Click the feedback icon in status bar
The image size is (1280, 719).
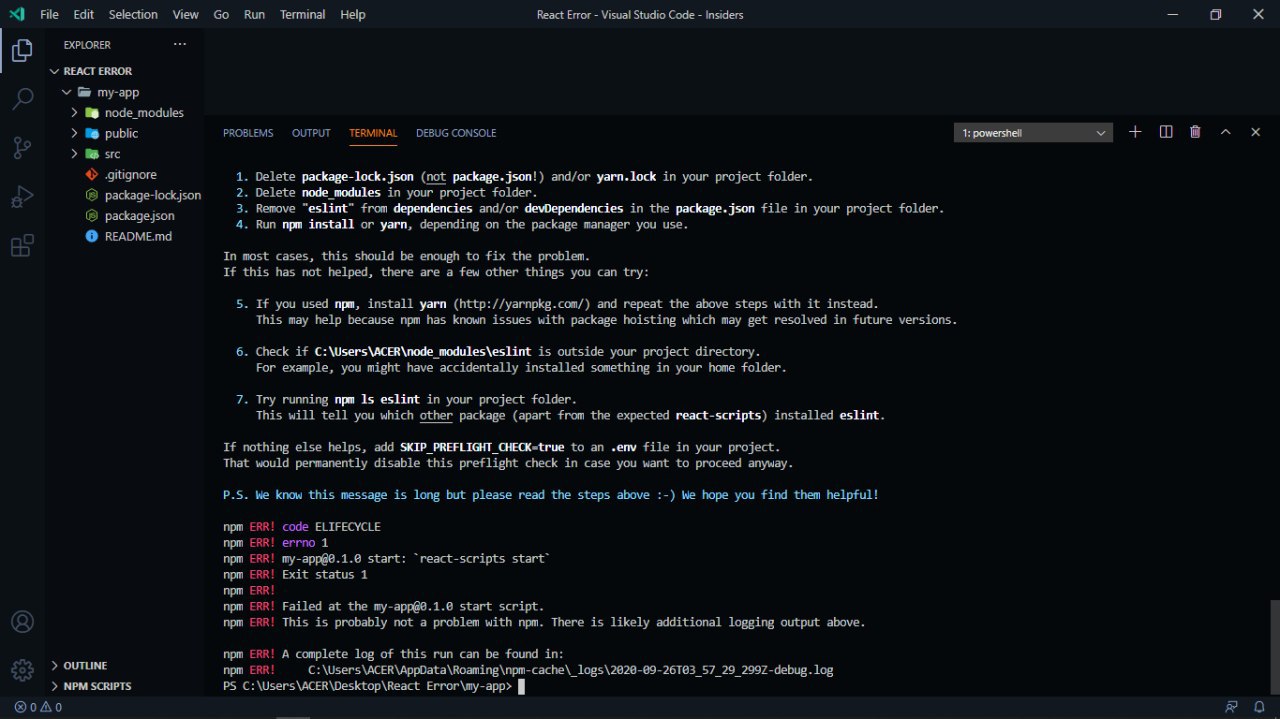click(x=1231, y=707)
